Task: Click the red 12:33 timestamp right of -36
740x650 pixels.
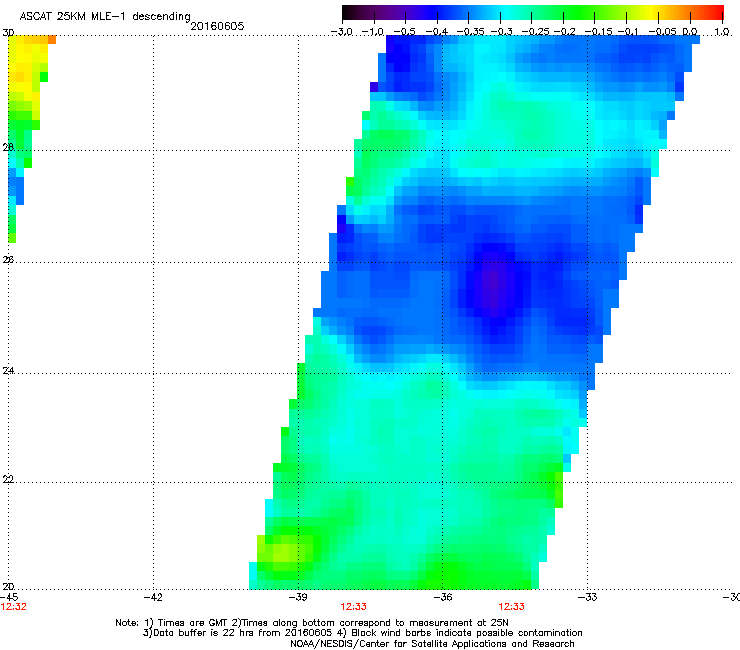Action: (x=512, y=607)
